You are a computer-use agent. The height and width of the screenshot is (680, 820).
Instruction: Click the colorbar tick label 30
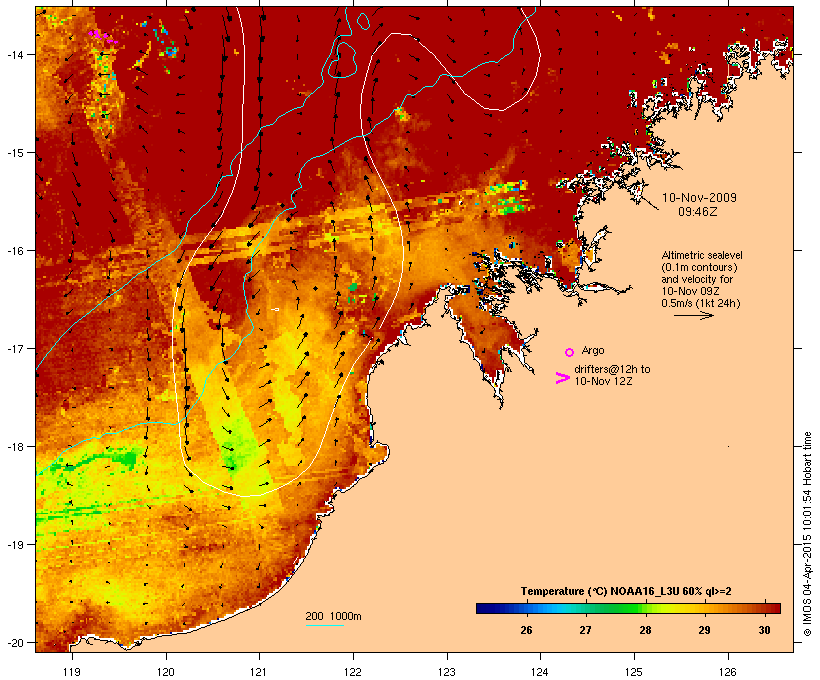point(764,630)
